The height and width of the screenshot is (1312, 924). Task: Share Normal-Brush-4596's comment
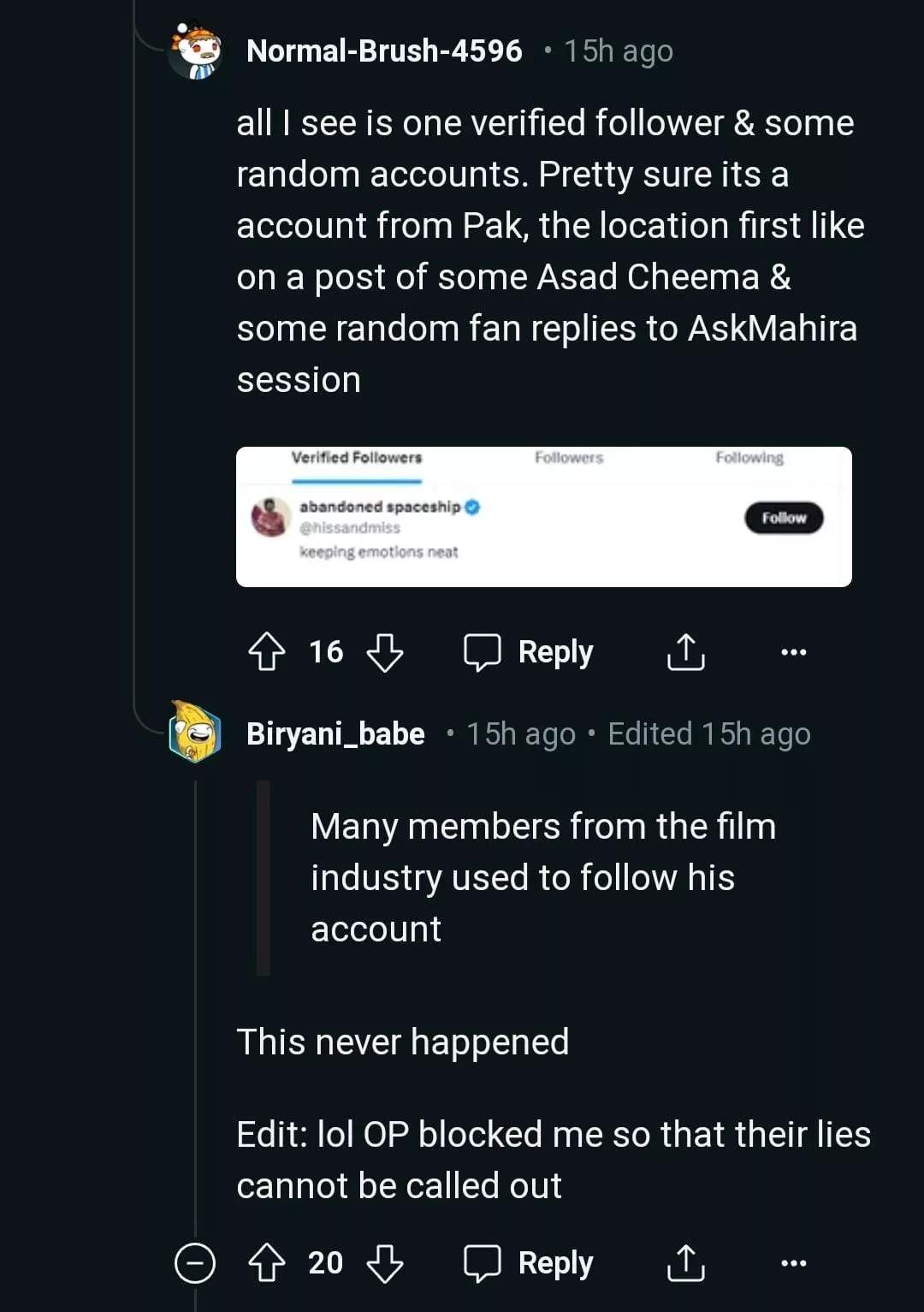[x=685, y=652]
